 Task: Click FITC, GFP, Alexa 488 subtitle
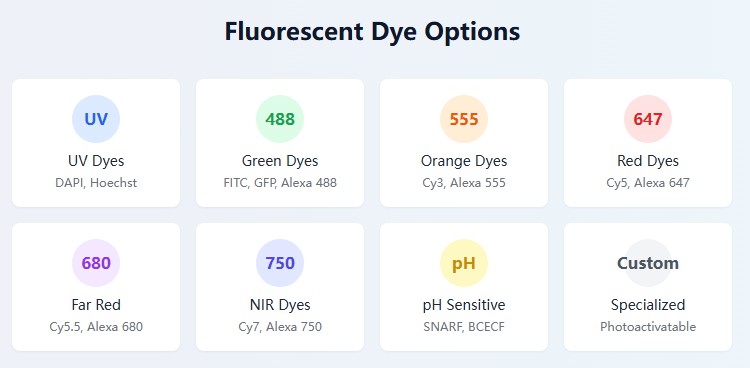pos(280,183)
